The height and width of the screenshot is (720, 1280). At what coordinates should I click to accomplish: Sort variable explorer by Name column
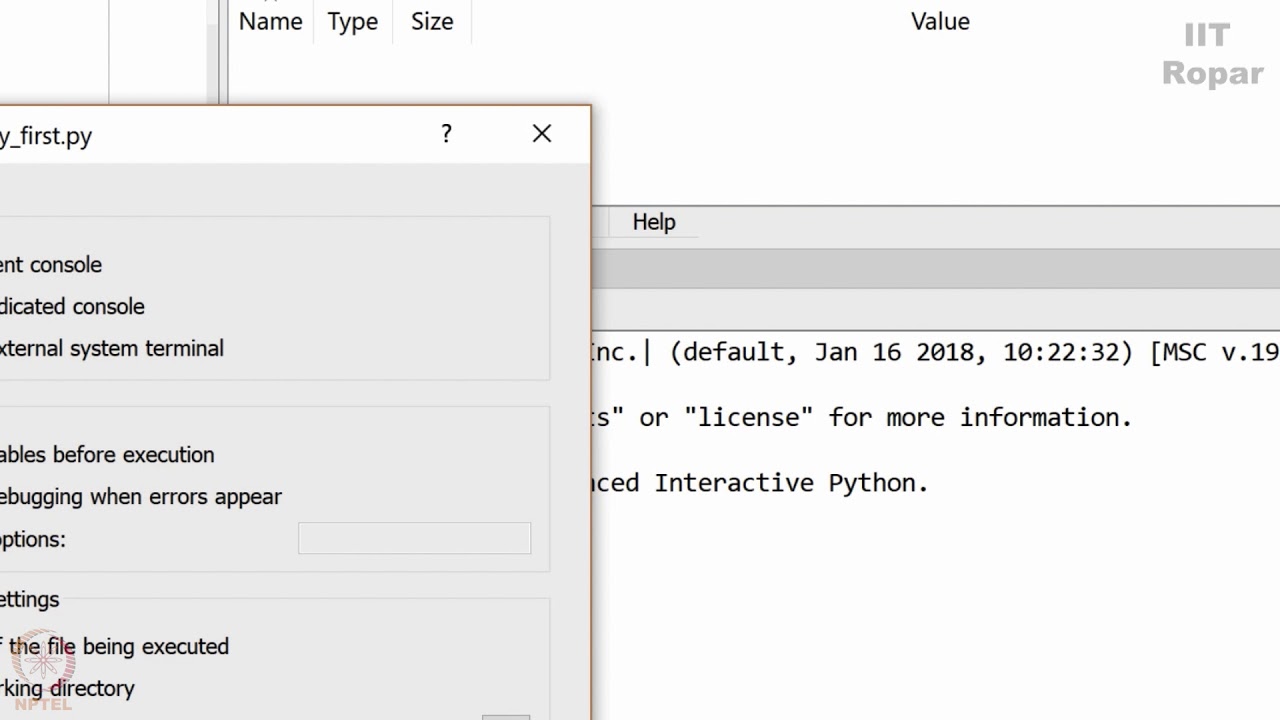[271, 22]
